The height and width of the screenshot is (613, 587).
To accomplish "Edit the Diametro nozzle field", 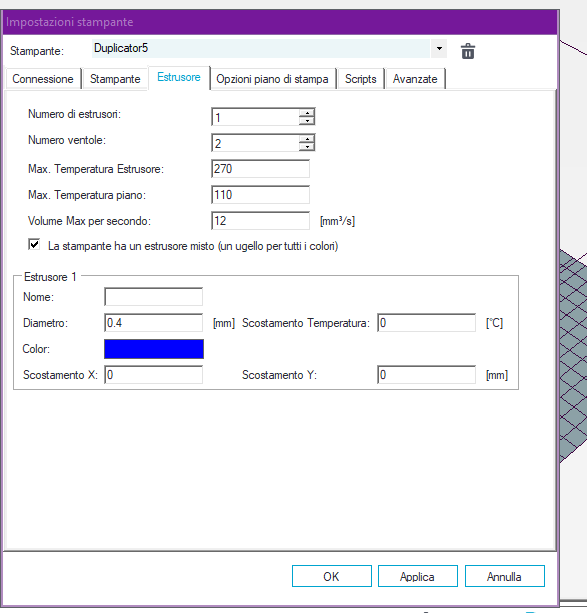I will tap(153, 323).
